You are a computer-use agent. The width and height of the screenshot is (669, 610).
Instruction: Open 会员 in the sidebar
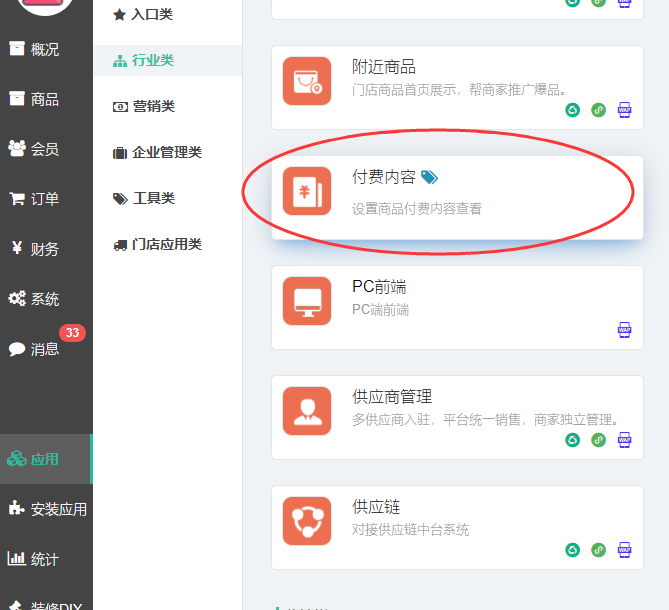pyautogui.click(x=46, y=149)
